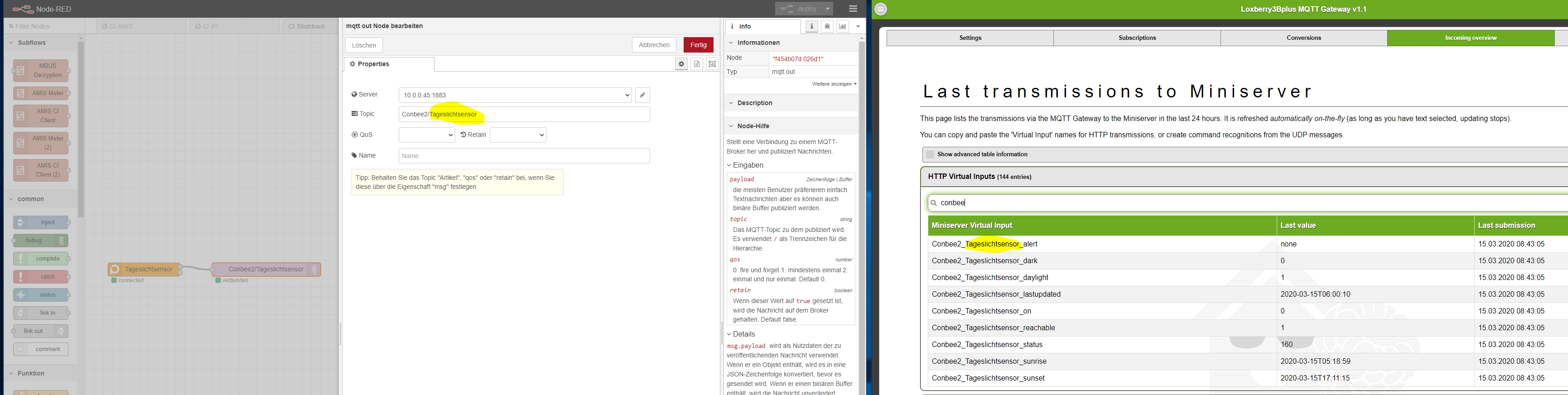Click the Name input field
Image resolution: width=1568 pixels, height=395 pixels.
524,156
